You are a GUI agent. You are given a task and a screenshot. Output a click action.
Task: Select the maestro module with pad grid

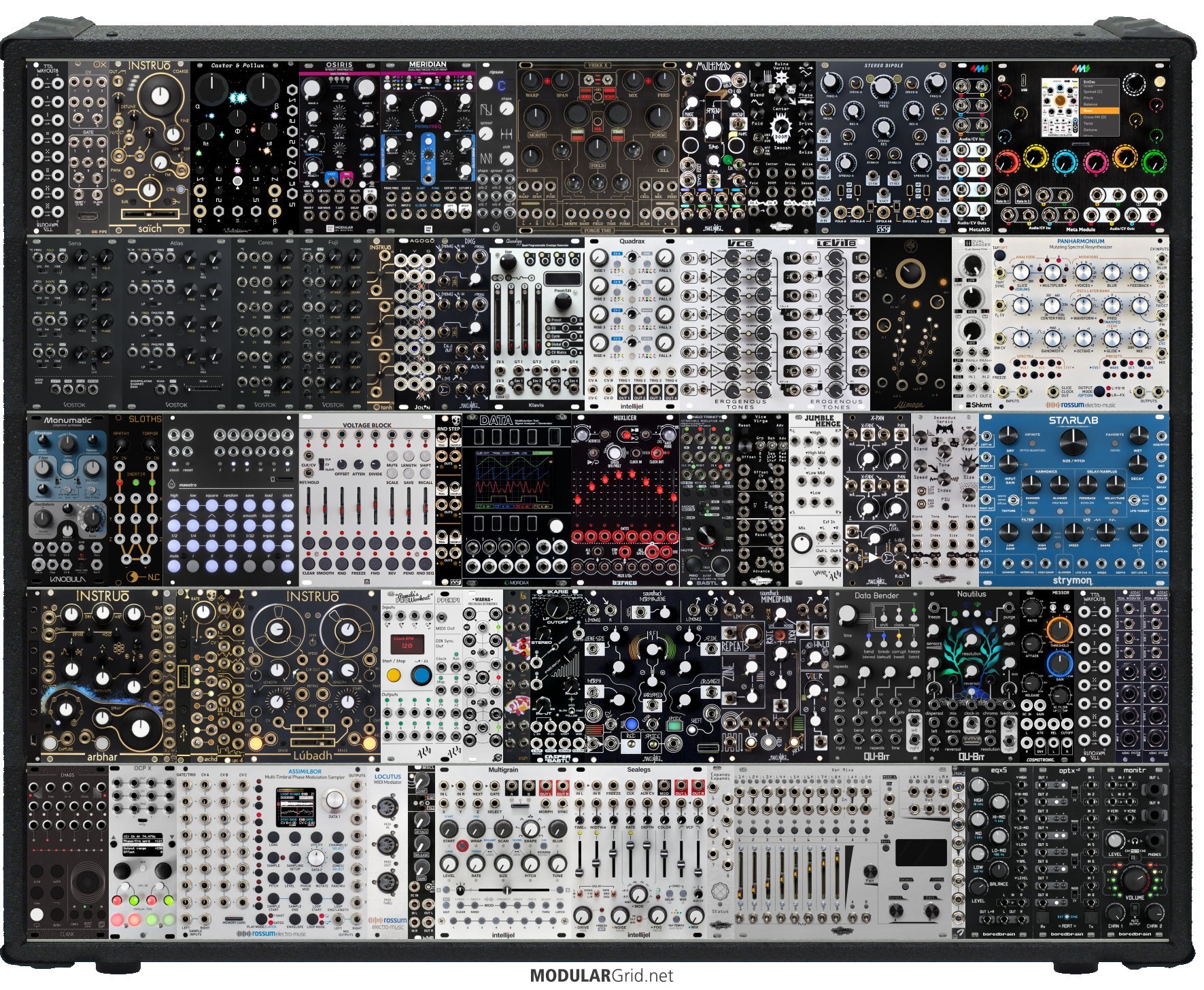(231, 500)
